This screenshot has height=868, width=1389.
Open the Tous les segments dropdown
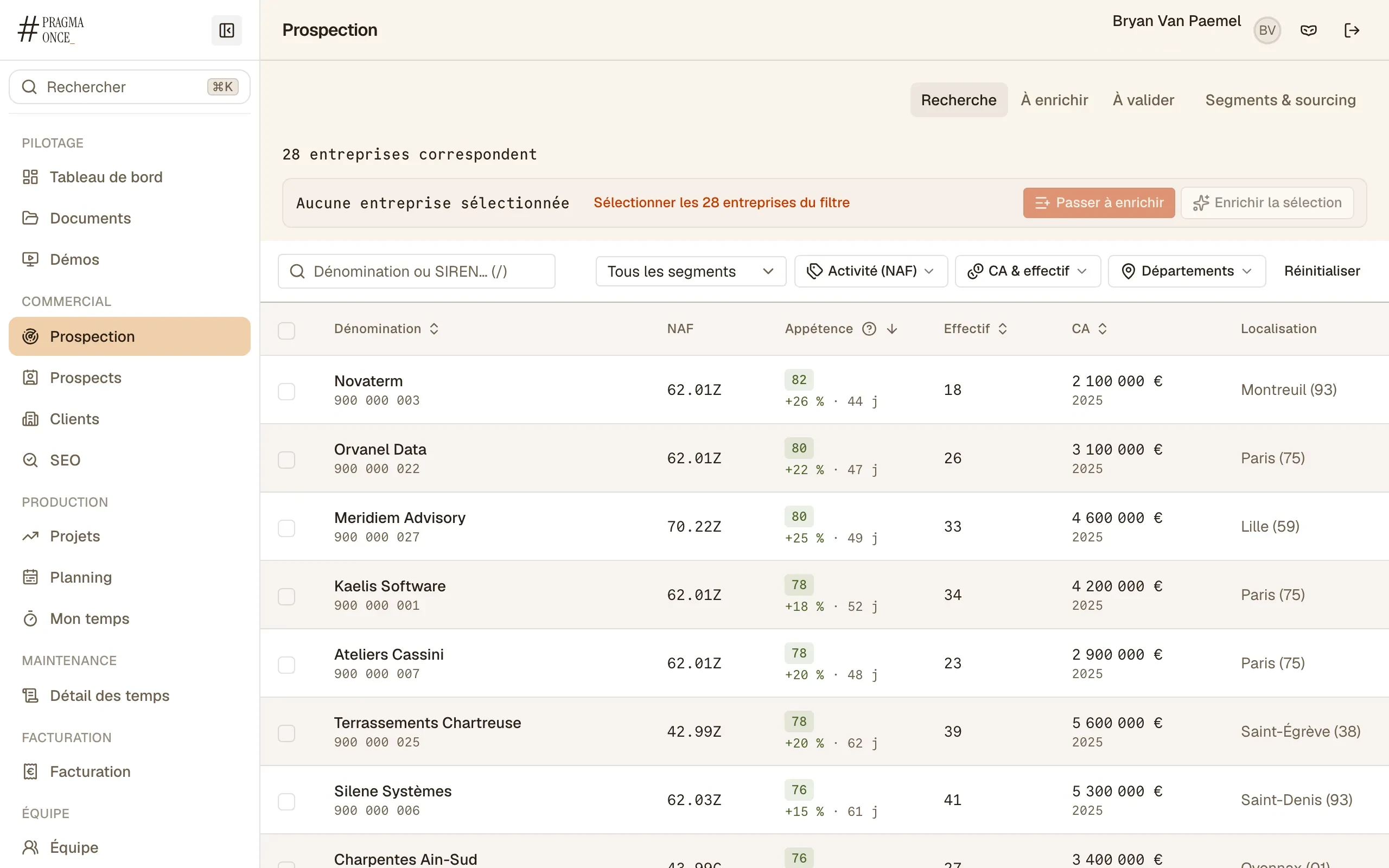pos(691,271)
